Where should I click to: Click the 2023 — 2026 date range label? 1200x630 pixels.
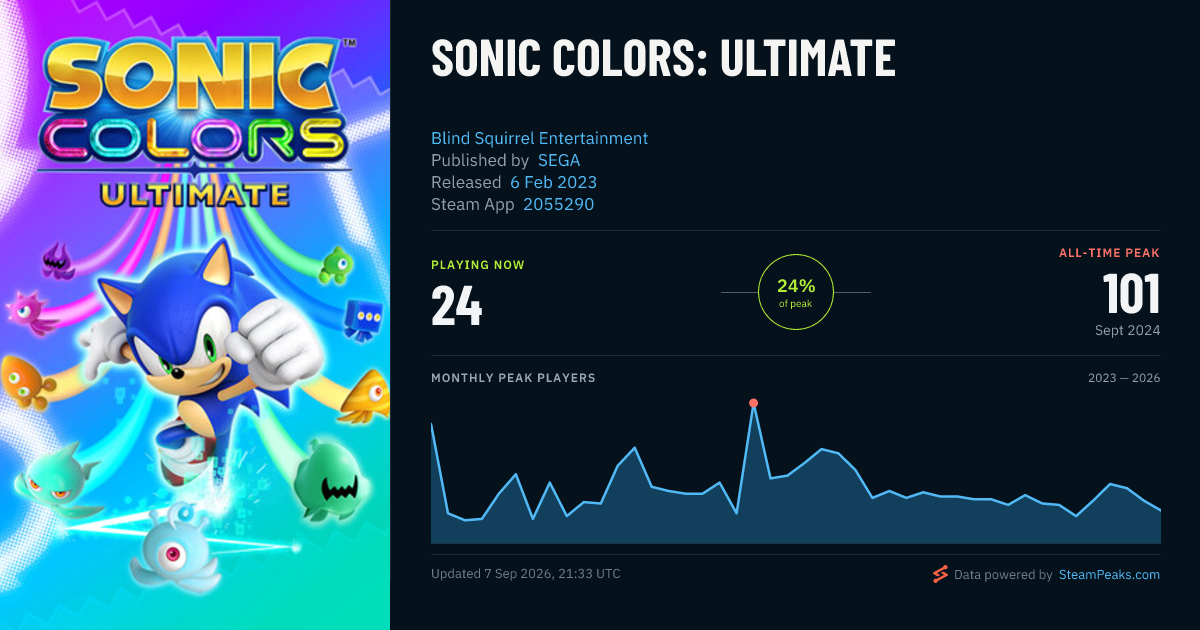click(1124, 378)
